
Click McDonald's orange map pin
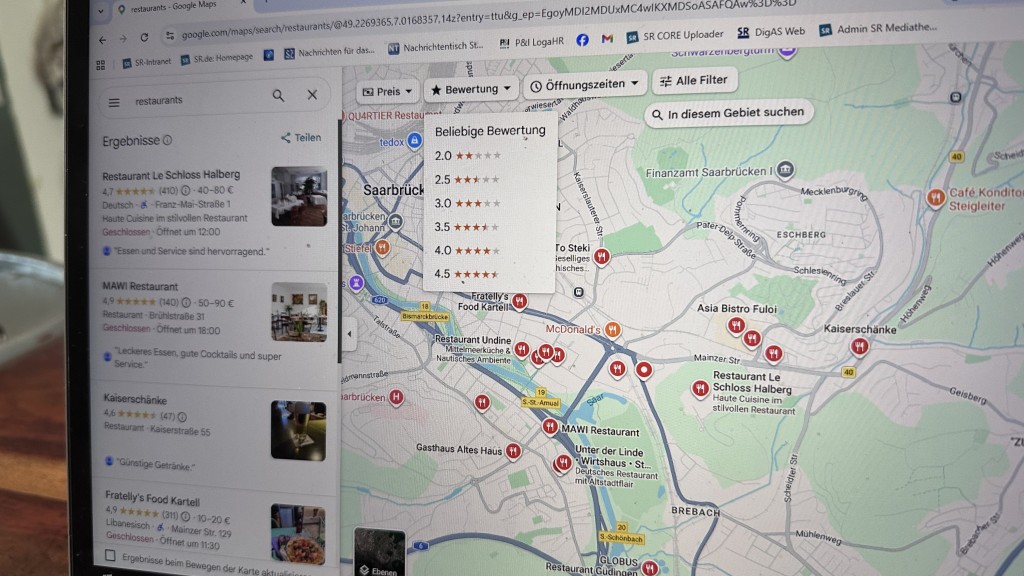612,330
